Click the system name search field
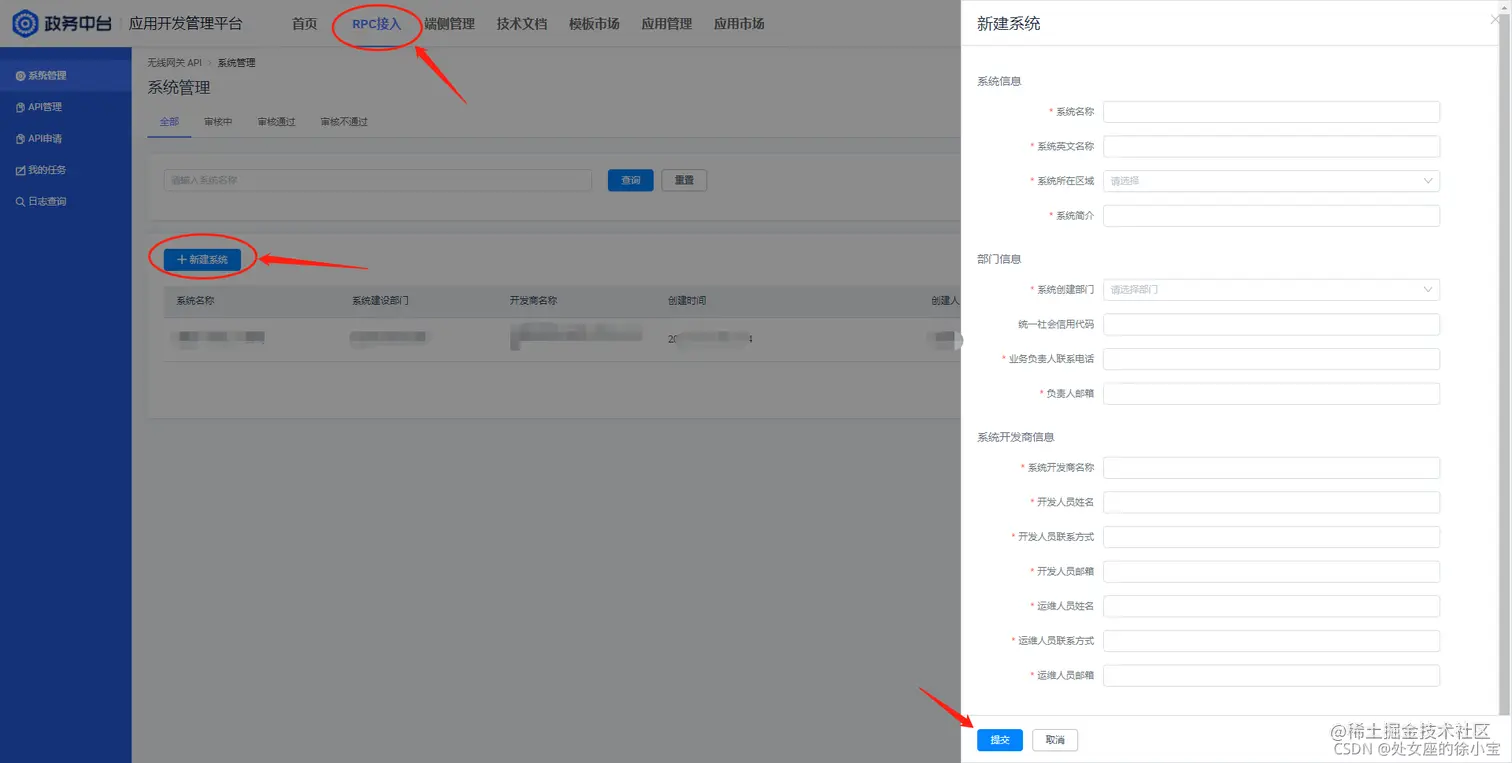Screen dimensions: 1512x763 click(x=378, y=181)
